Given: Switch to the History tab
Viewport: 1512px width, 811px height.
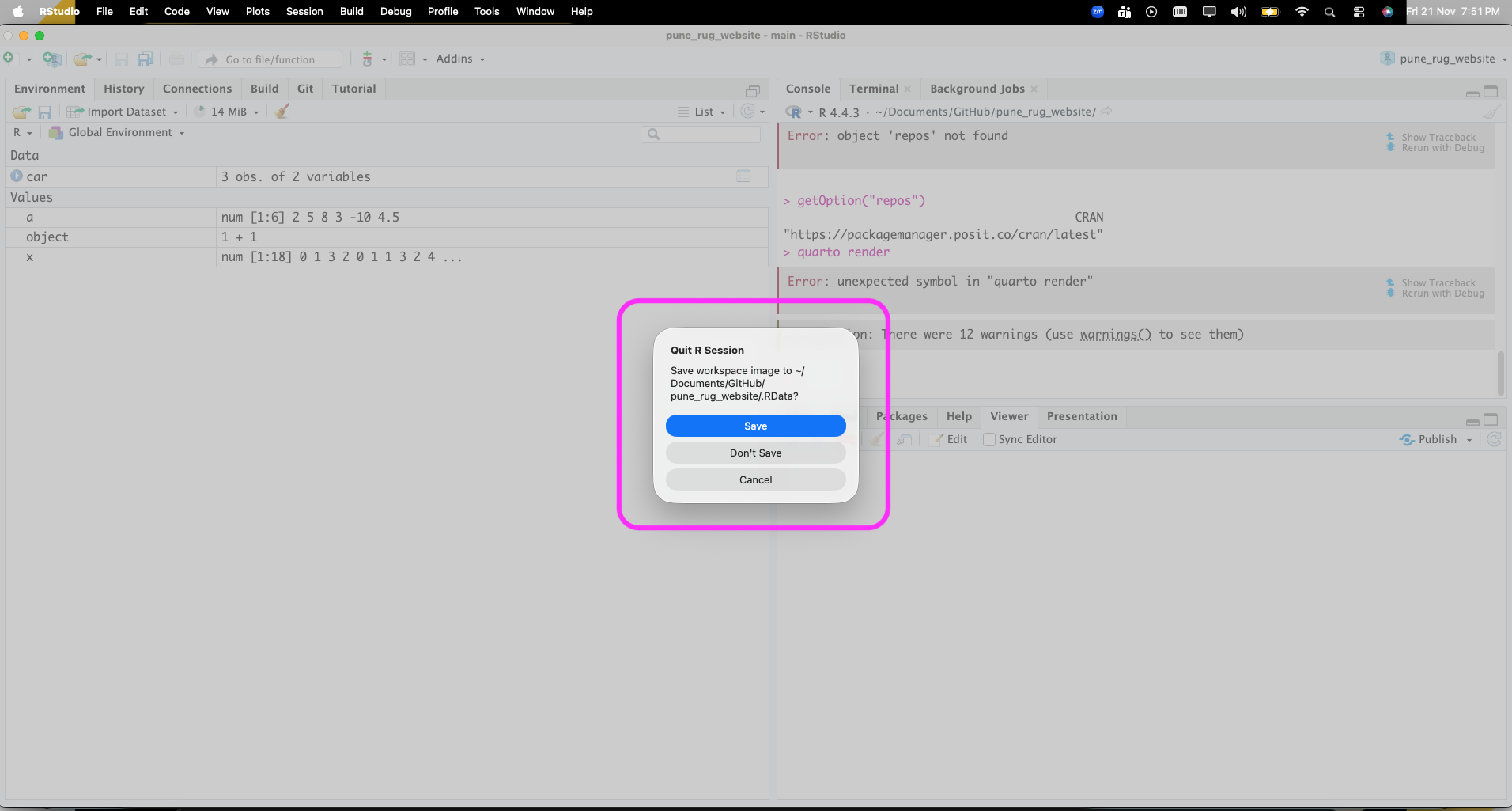Looking at the screenshot, I should (124, 89).
